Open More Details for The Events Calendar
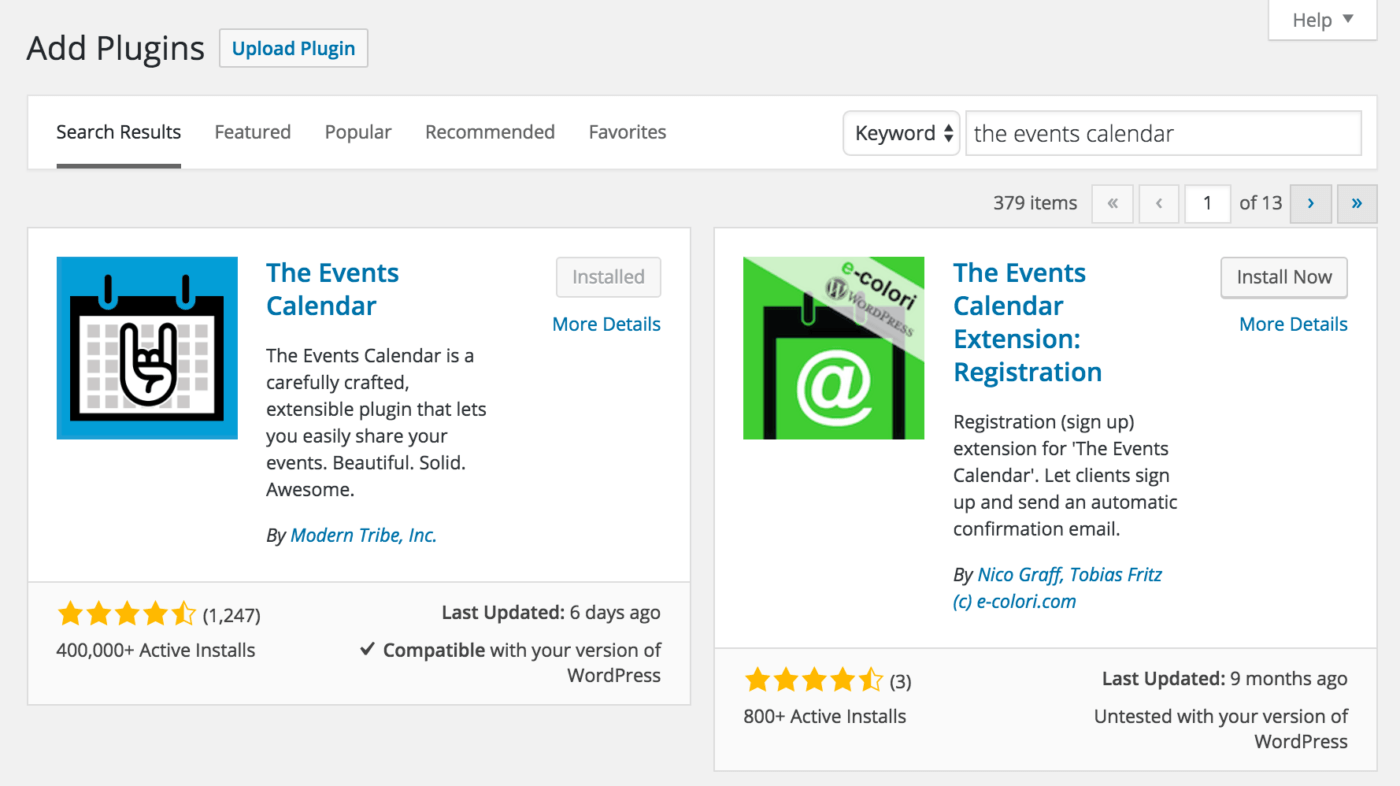Viewport: 1400px width, 786px height. pyautogui.click(x=606, y=323)
